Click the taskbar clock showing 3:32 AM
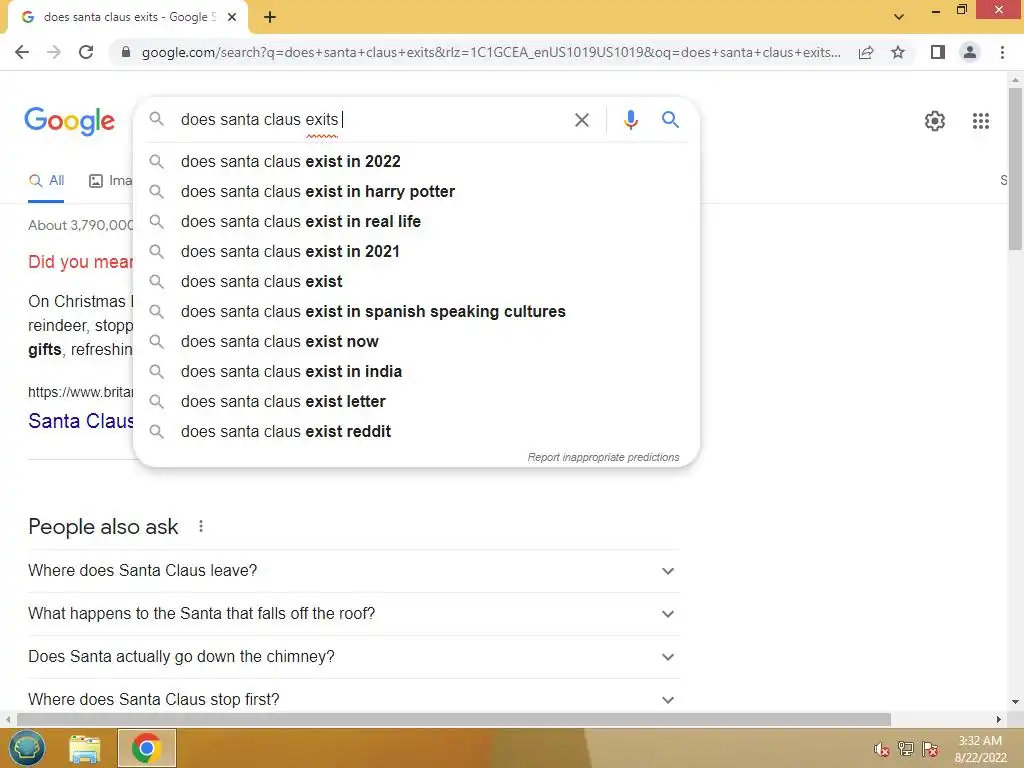The width and height of the screenshot is (1024, 768). [980, 749]
